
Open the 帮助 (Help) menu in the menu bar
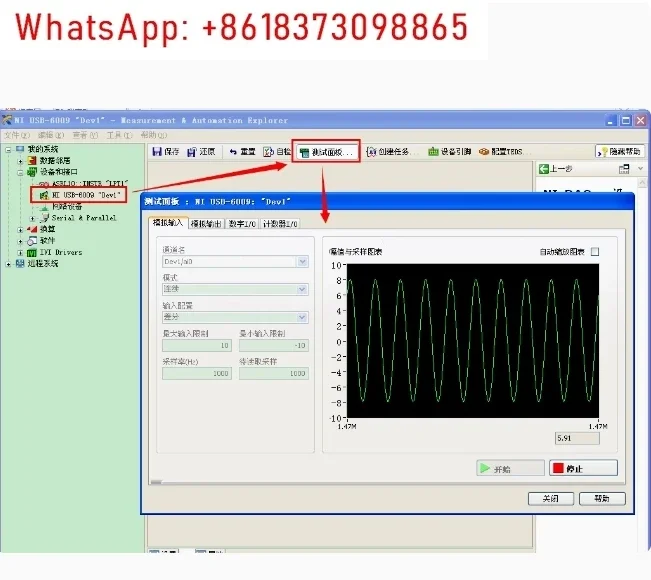coord(154,135)
